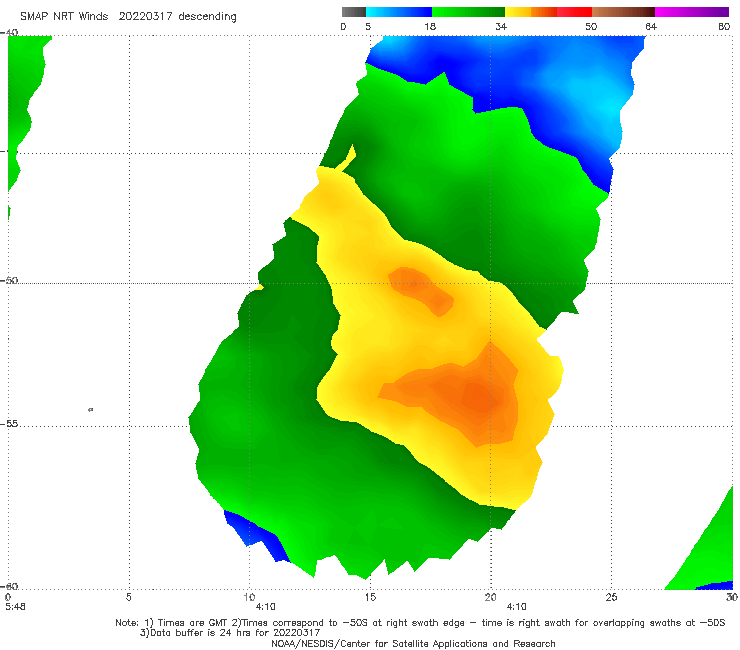Click the yellow-to-red segment of the color bar
Screen dimensions: 740x650
[x=548, y=12]
